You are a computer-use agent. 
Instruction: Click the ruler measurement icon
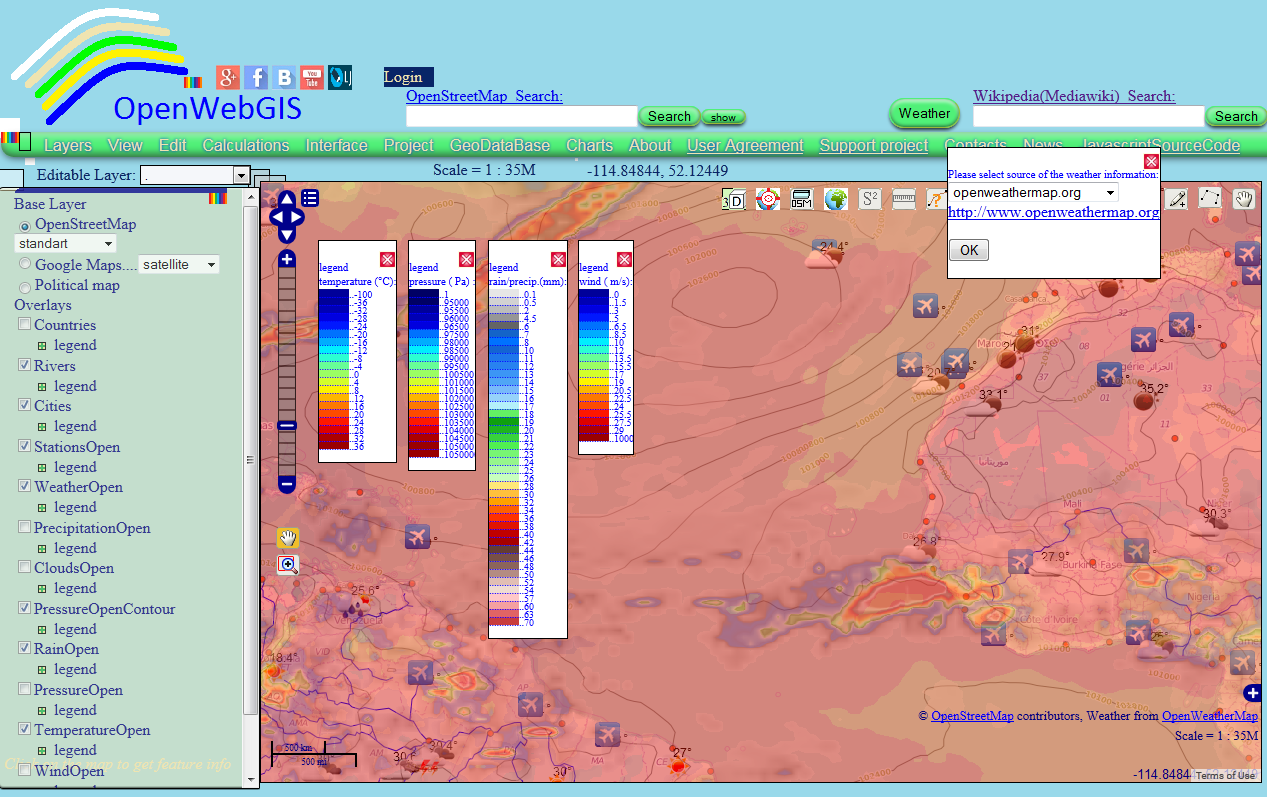click(902, 199)
